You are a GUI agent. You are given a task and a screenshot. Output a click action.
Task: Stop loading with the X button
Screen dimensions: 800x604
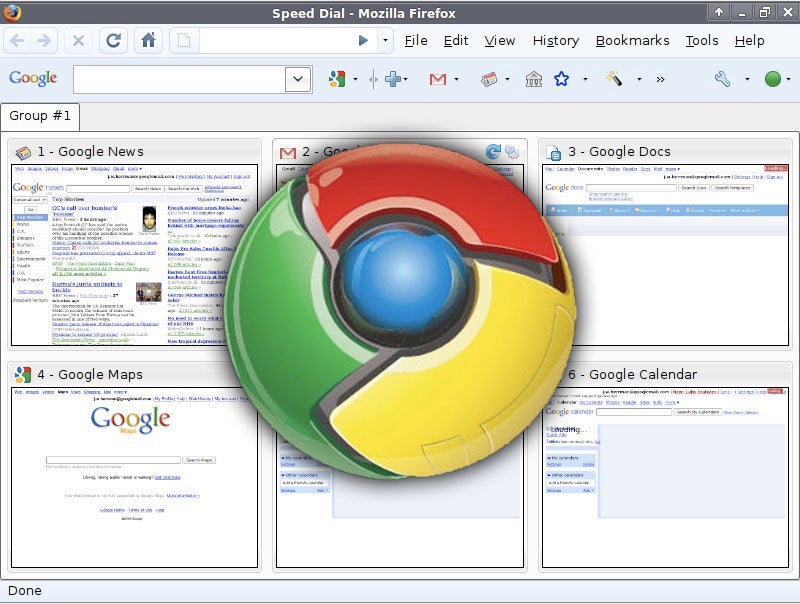78,40
